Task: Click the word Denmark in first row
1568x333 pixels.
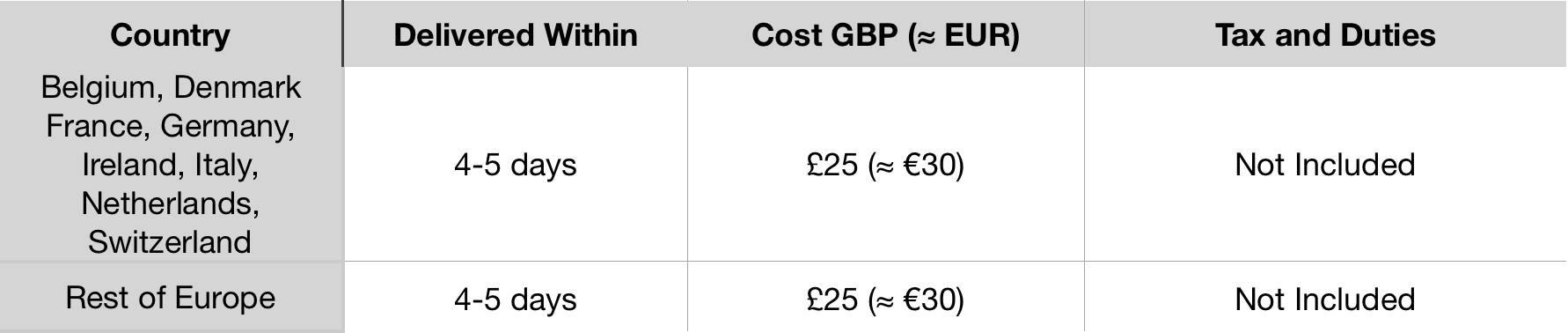Action: [238, 87]
